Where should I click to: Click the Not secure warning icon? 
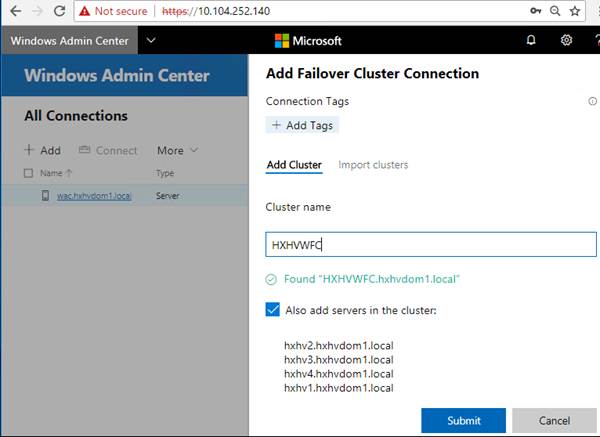(84, 11)
